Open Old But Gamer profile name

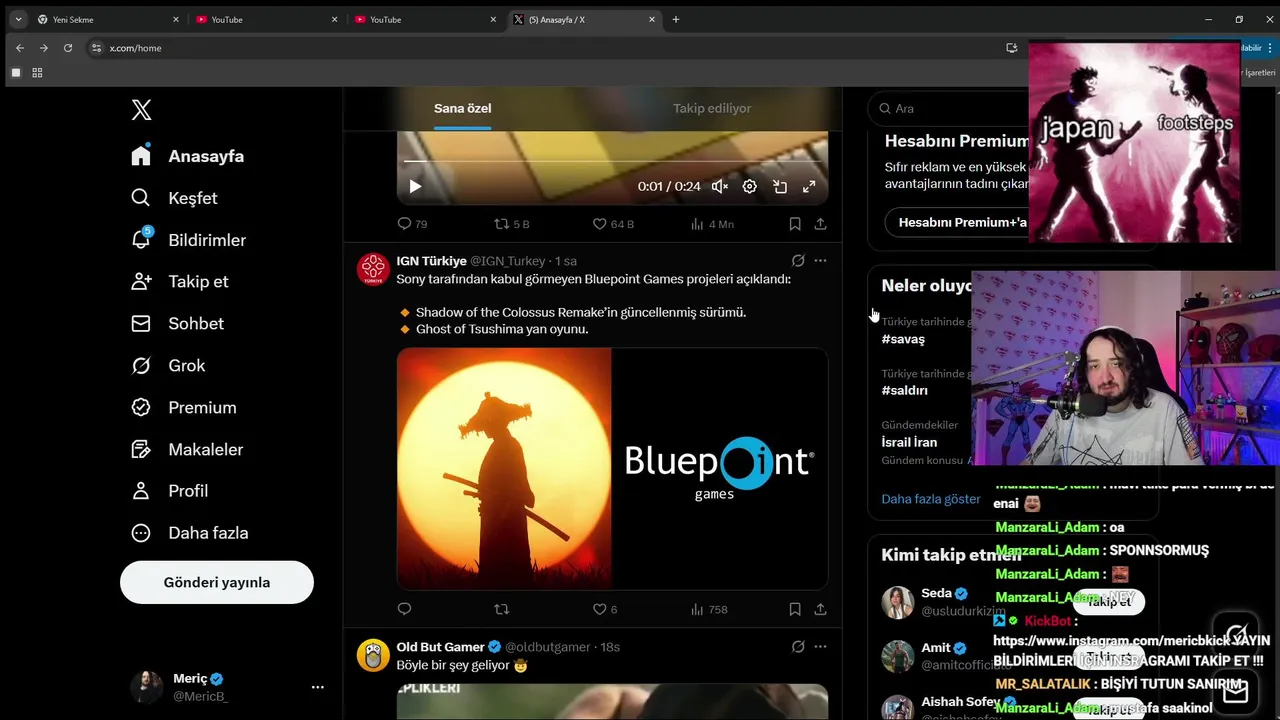(x=440, y=647)
